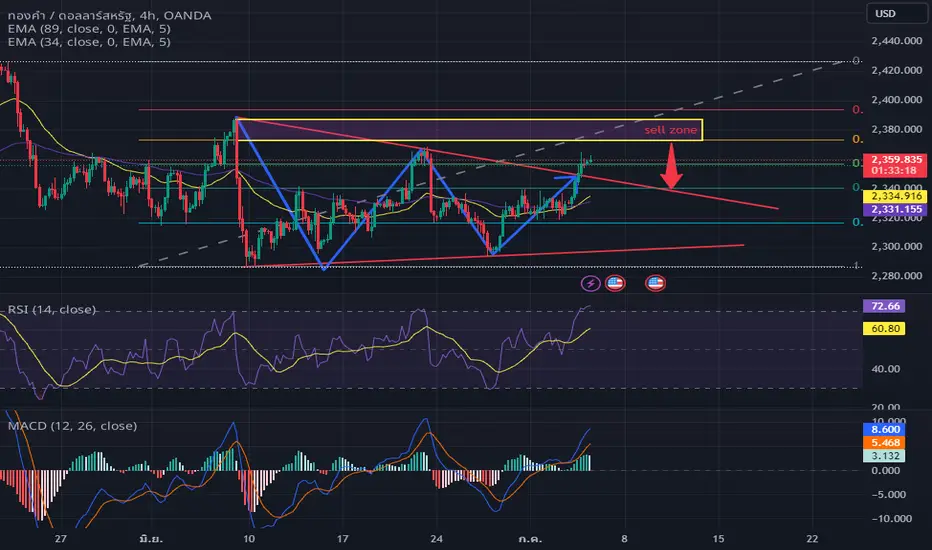Image resolution: width=932 pixels, height=550 pixels.
Task: Click the RSI average value label 60.80
Action: click(884, 328)
